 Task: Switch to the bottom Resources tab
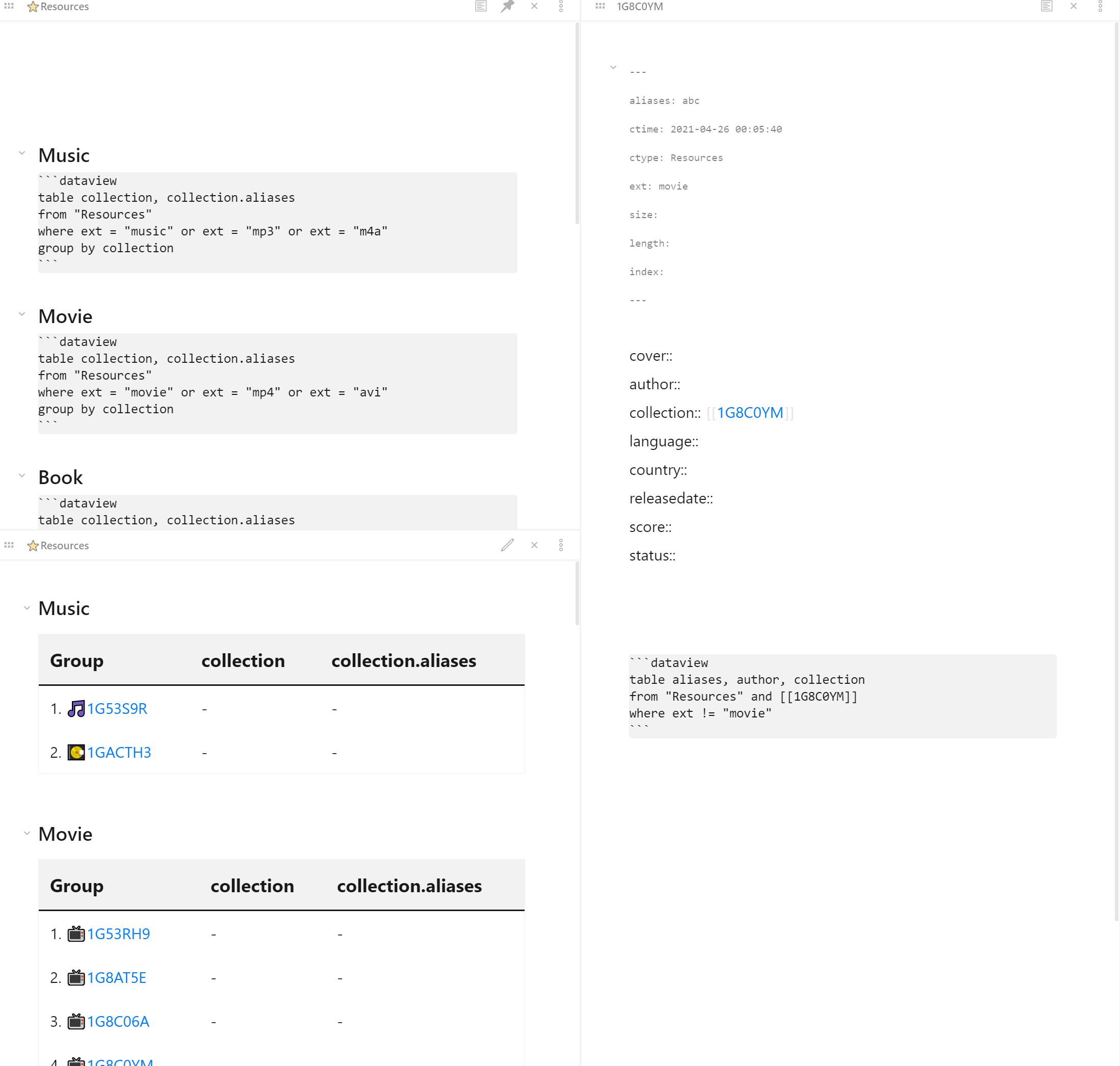click(x=65, y=546)
